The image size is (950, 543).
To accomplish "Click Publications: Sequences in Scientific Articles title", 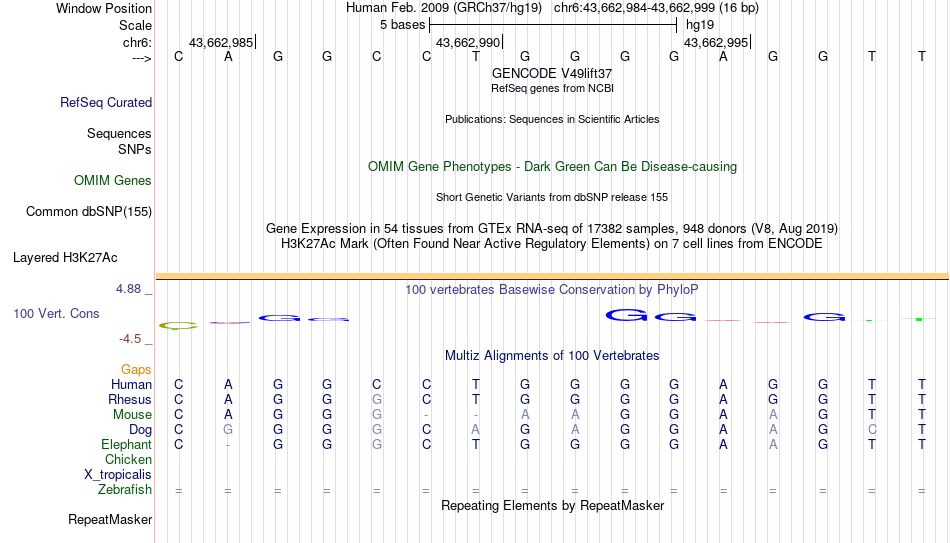I will [x=552, y=119].
